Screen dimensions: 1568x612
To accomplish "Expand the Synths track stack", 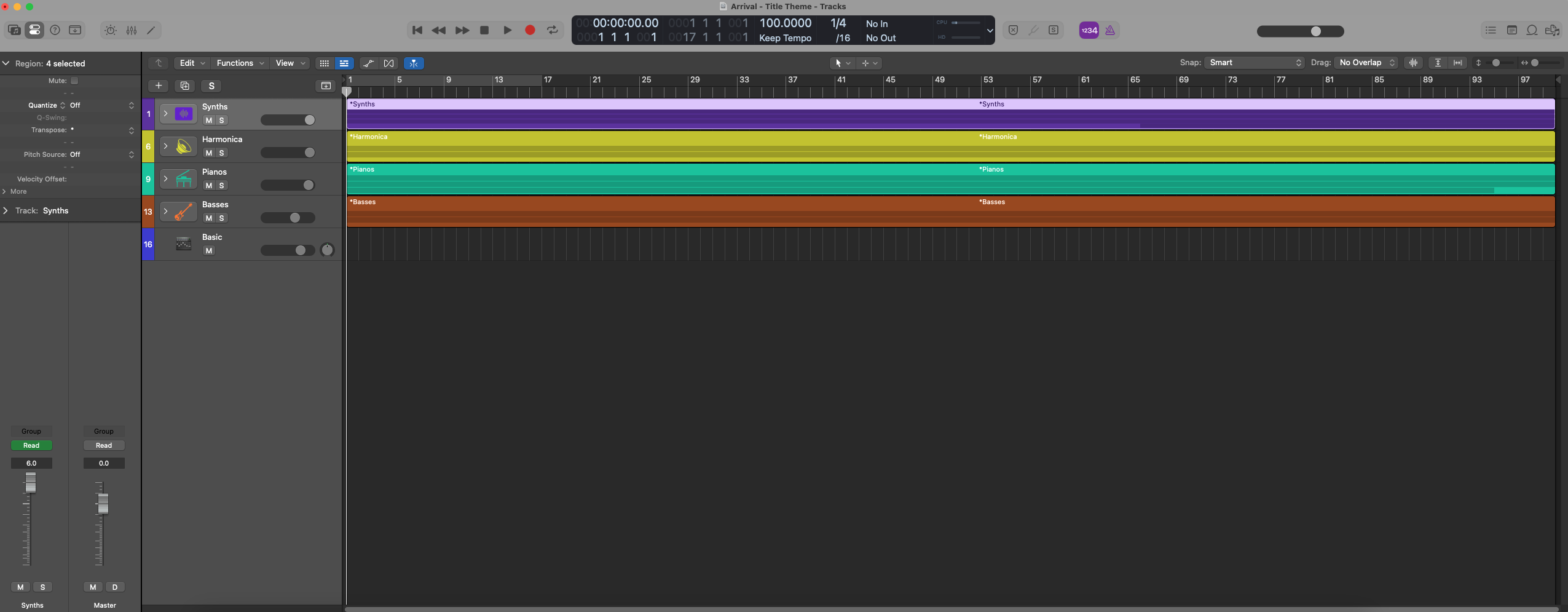I will coord(165,114).
